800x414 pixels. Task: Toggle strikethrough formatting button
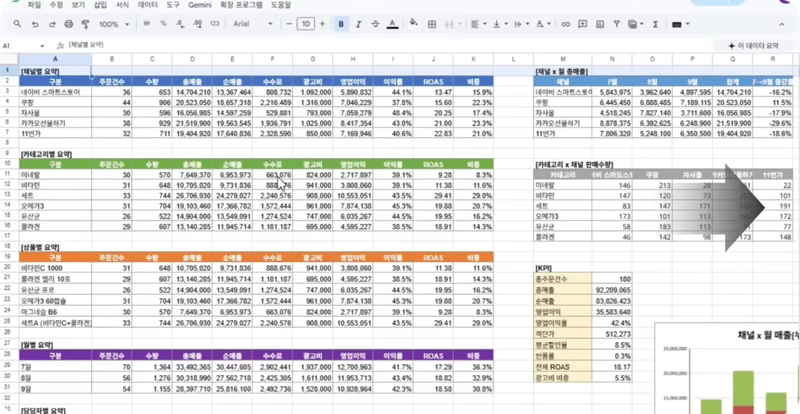tap(376, 24)
